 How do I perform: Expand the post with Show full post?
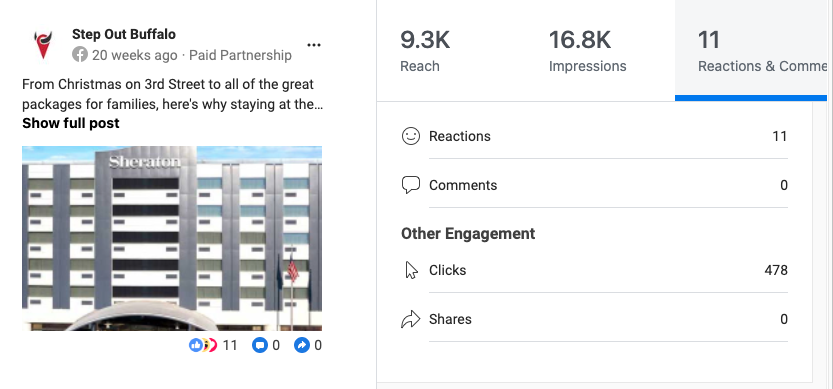tap(71, 123)
